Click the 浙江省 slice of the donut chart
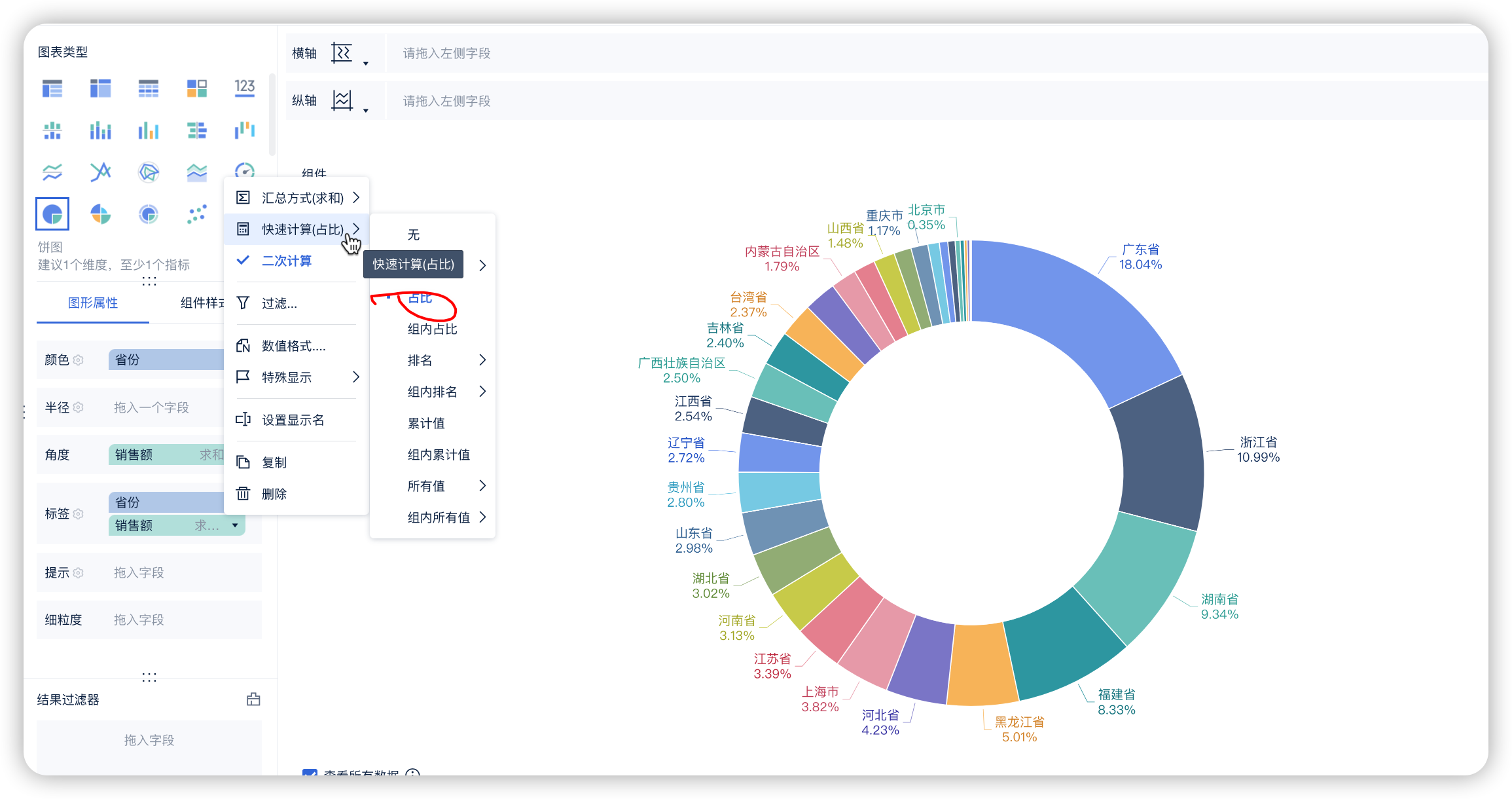This screenshot has width=1512, height=799. [x=1159, y=455]
